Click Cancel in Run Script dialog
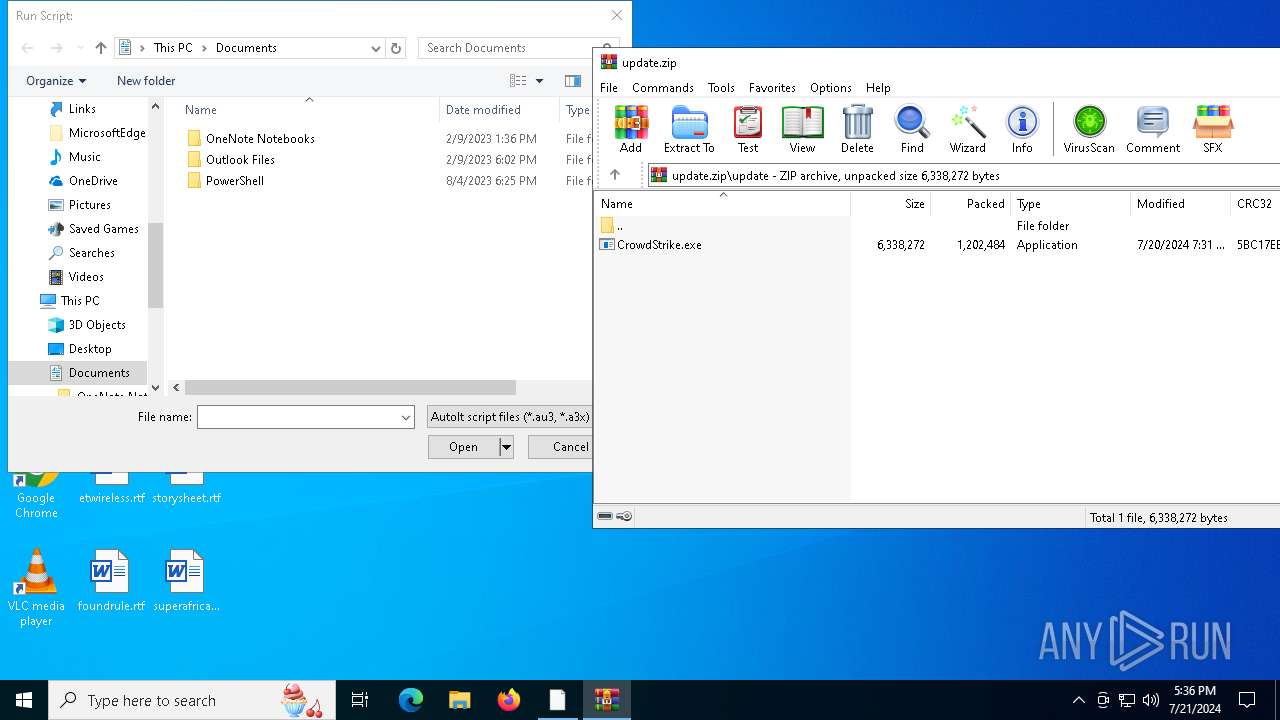This screenshot has width=1280, height=720. 561,447
